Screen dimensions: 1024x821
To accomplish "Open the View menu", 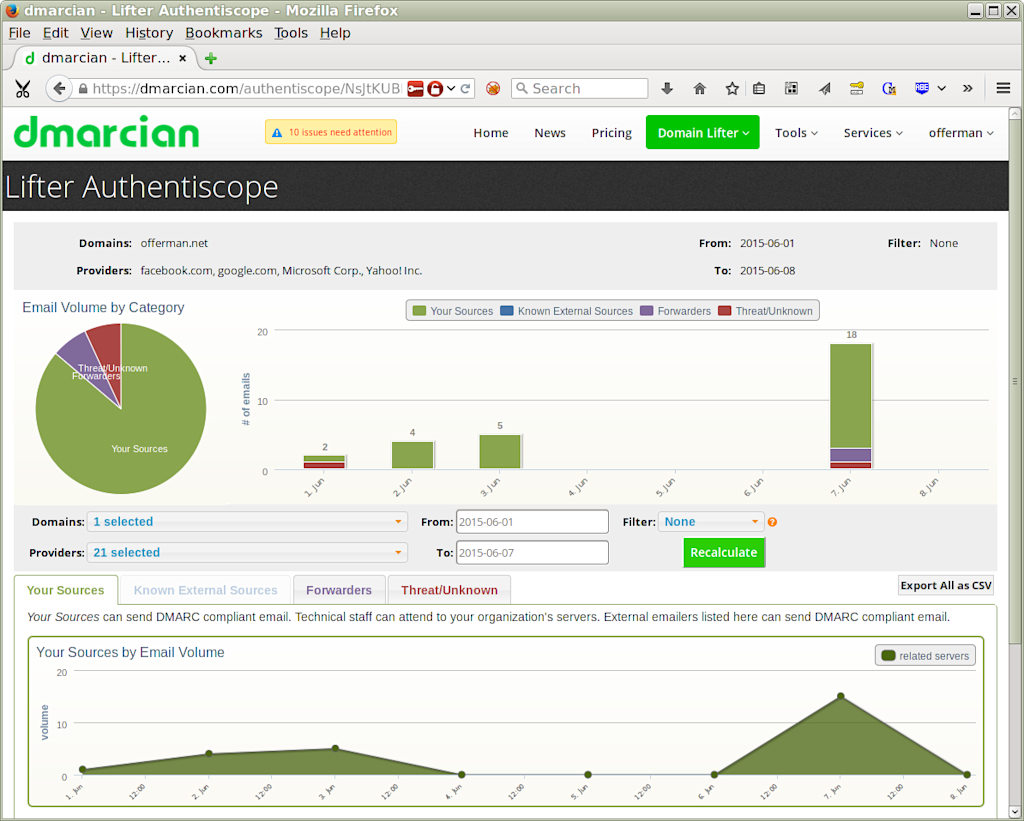I will coord(96,33).
